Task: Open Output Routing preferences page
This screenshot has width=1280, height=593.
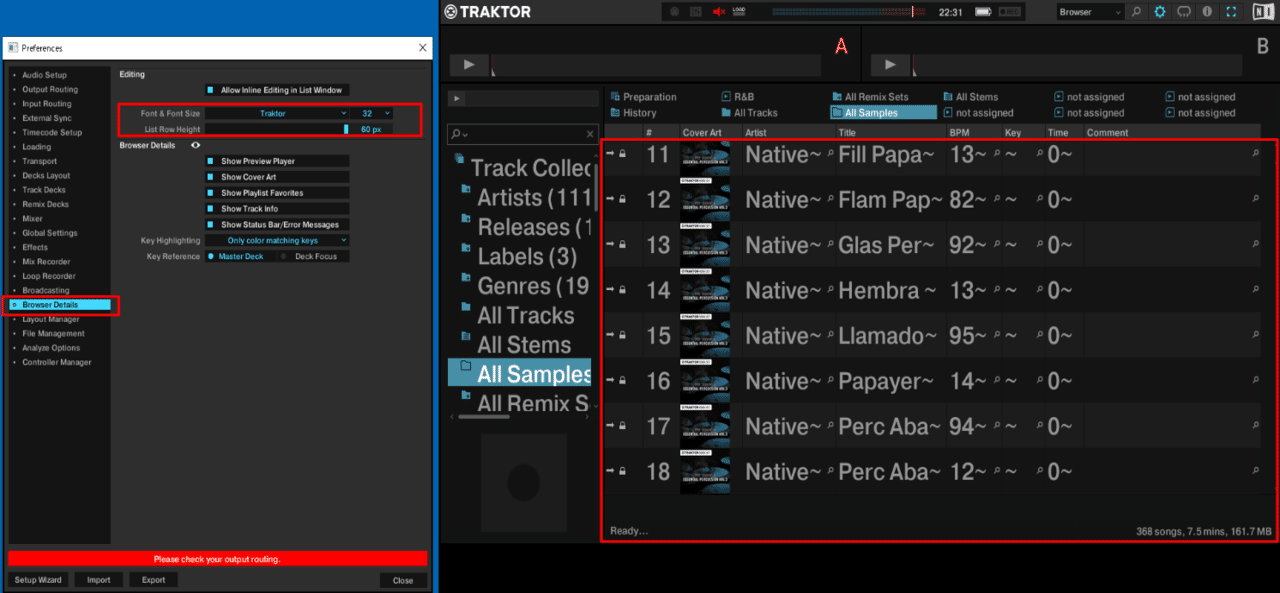Action: click(x=50, y=90)
